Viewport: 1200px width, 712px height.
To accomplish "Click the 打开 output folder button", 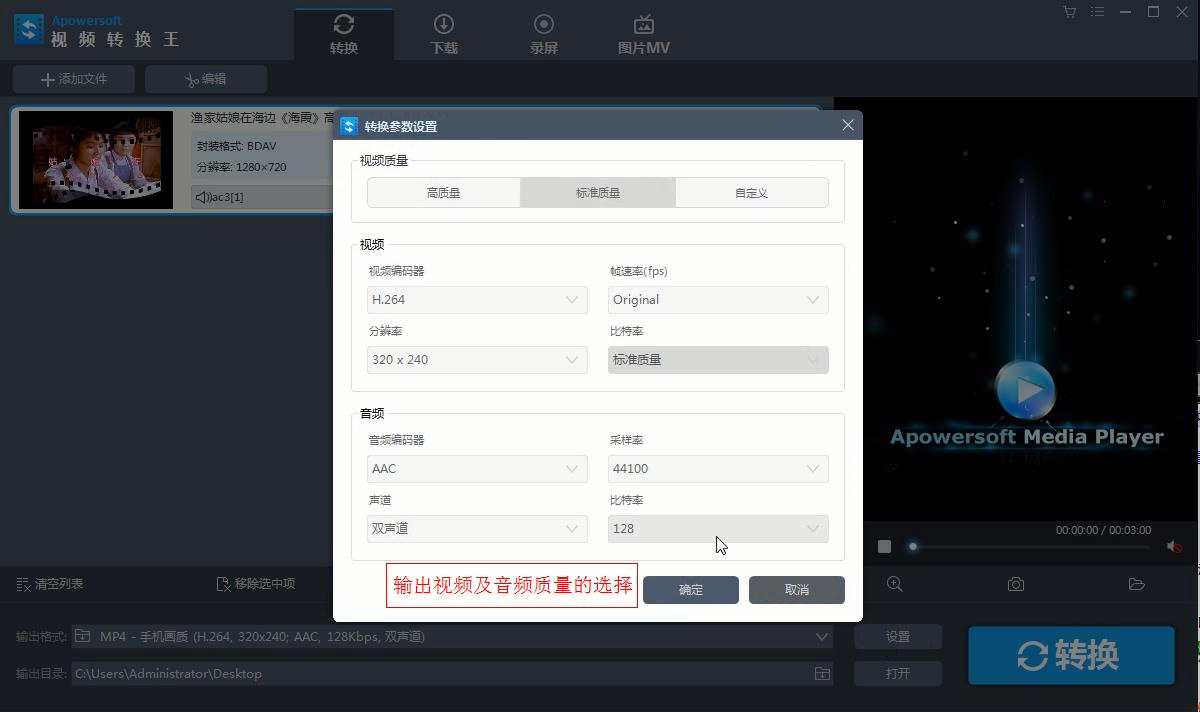I will pyautogui.click(x=898, y=674).
